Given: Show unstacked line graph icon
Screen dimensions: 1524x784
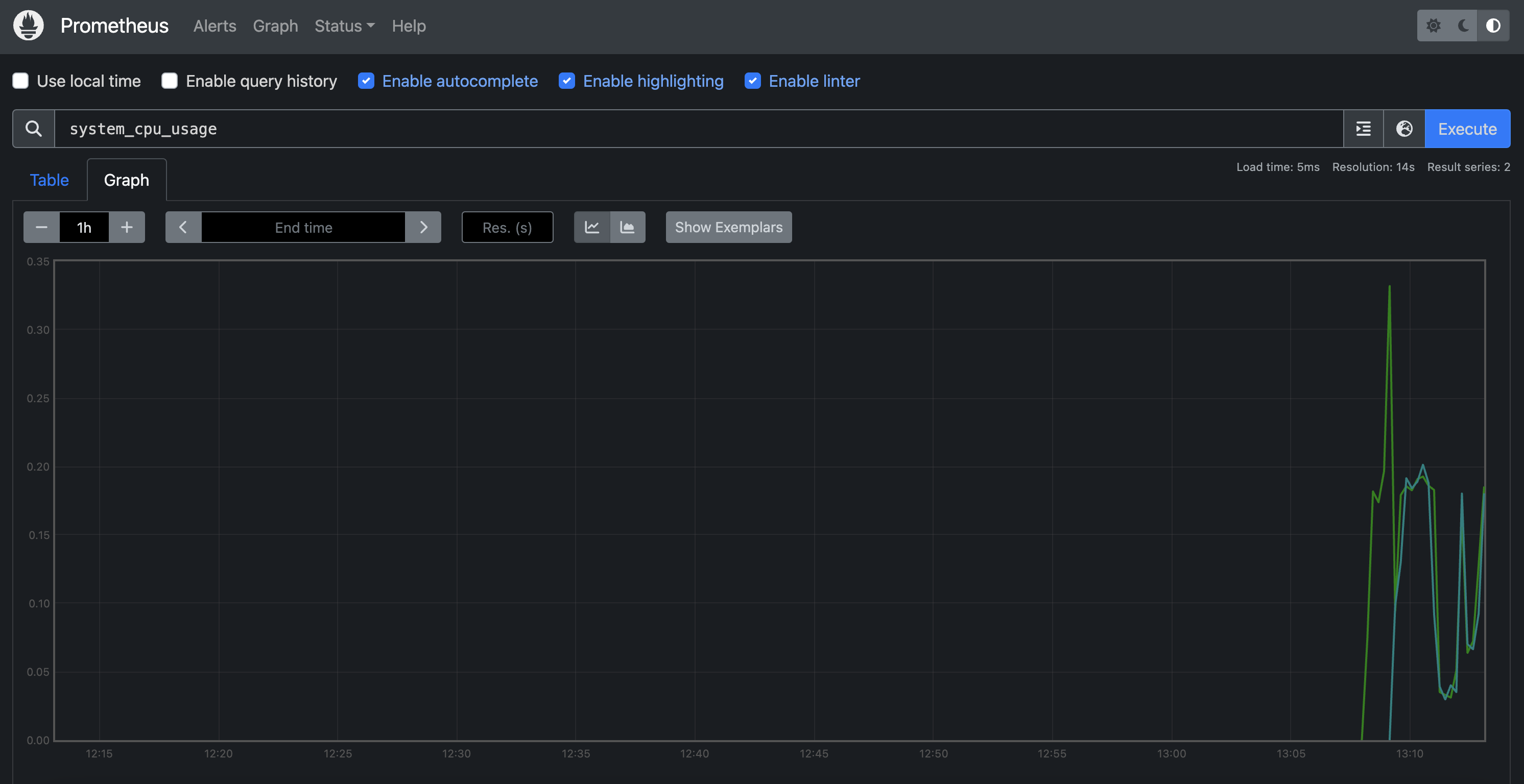Looking at the screenshot, I should 591,227.
